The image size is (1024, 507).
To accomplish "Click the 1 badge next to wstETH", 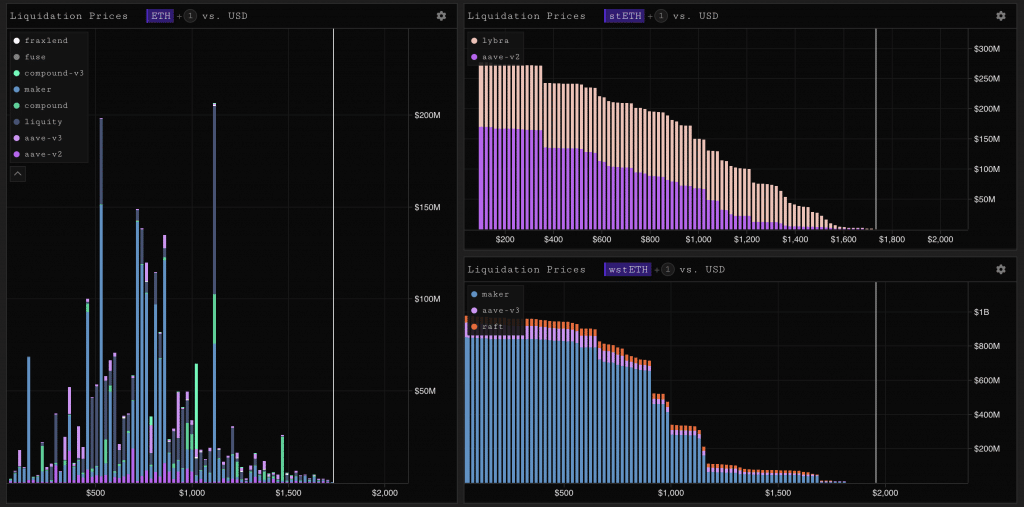I will (x=668, y=269).
